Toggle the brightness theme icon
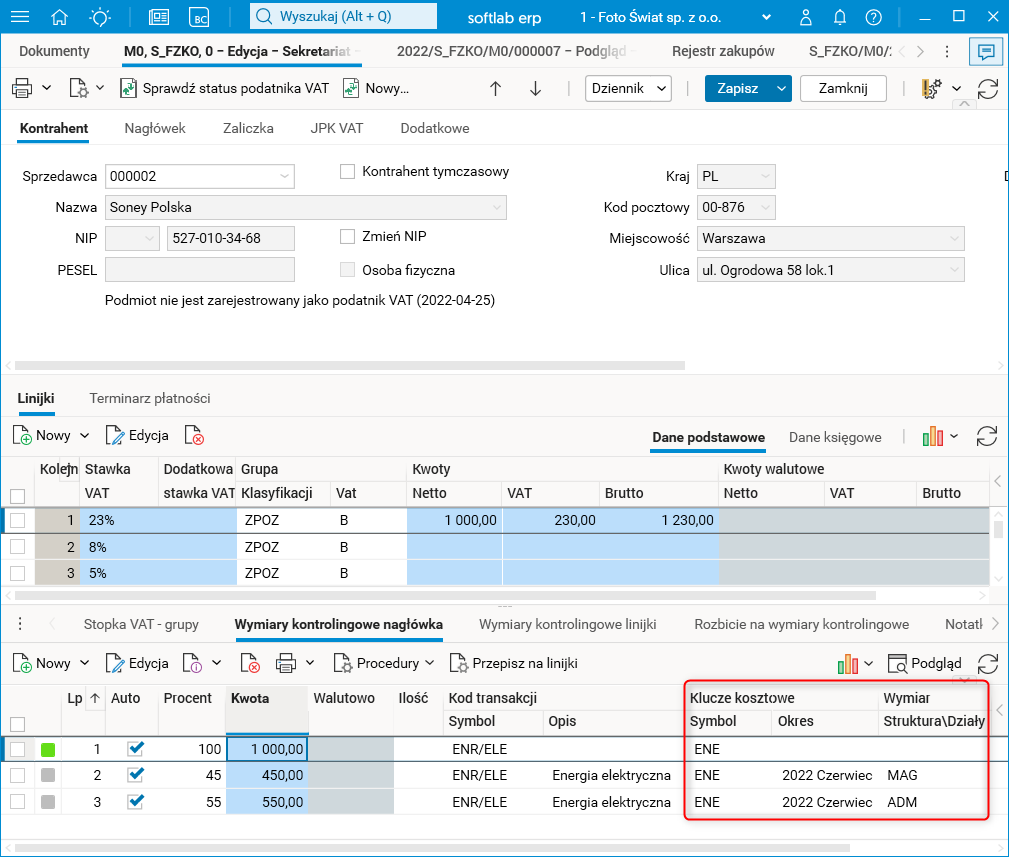Screen dimensions: 1009x857 pos(100,17)
